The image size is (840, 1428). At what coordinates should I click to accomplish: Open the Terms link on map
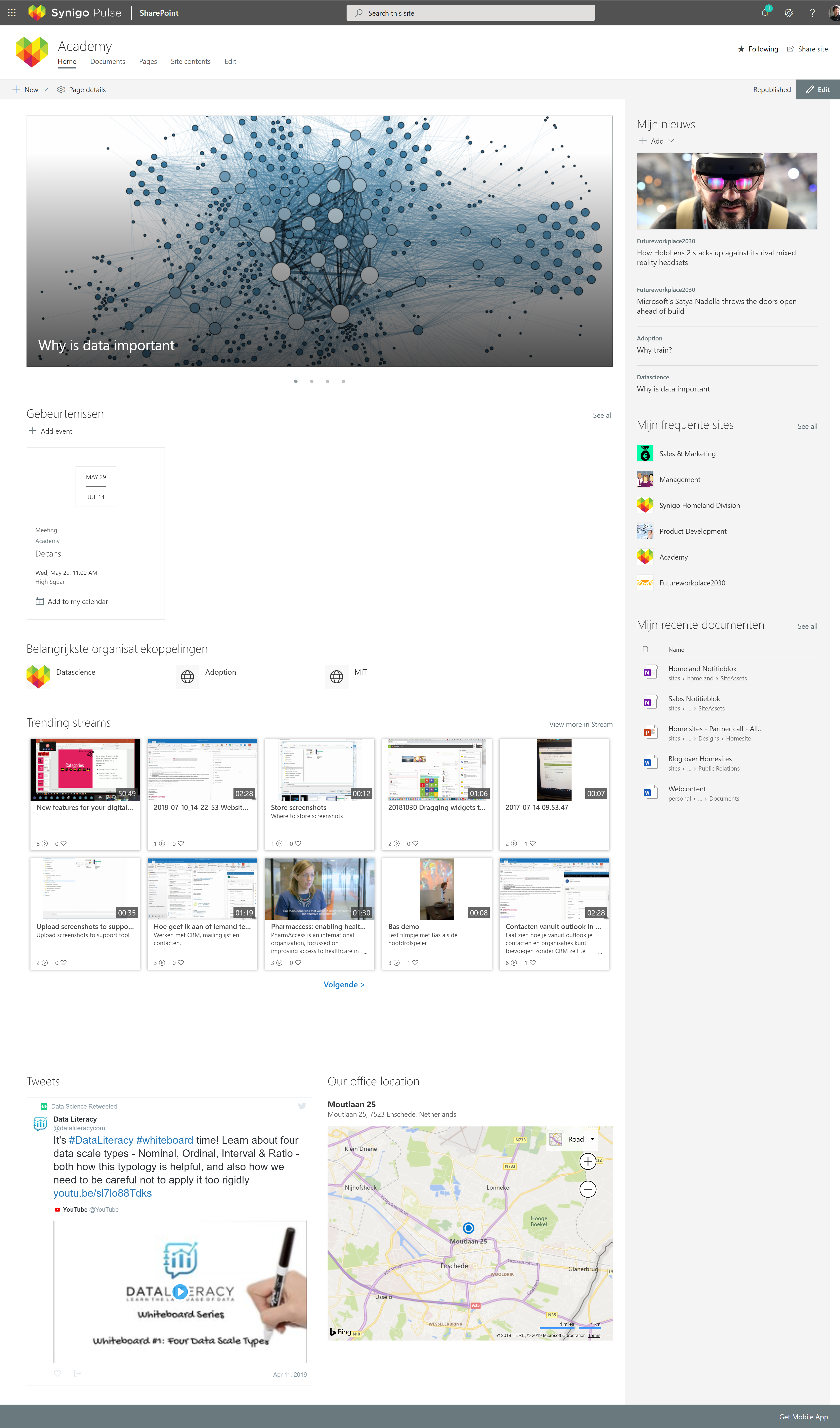(594, 1336)
